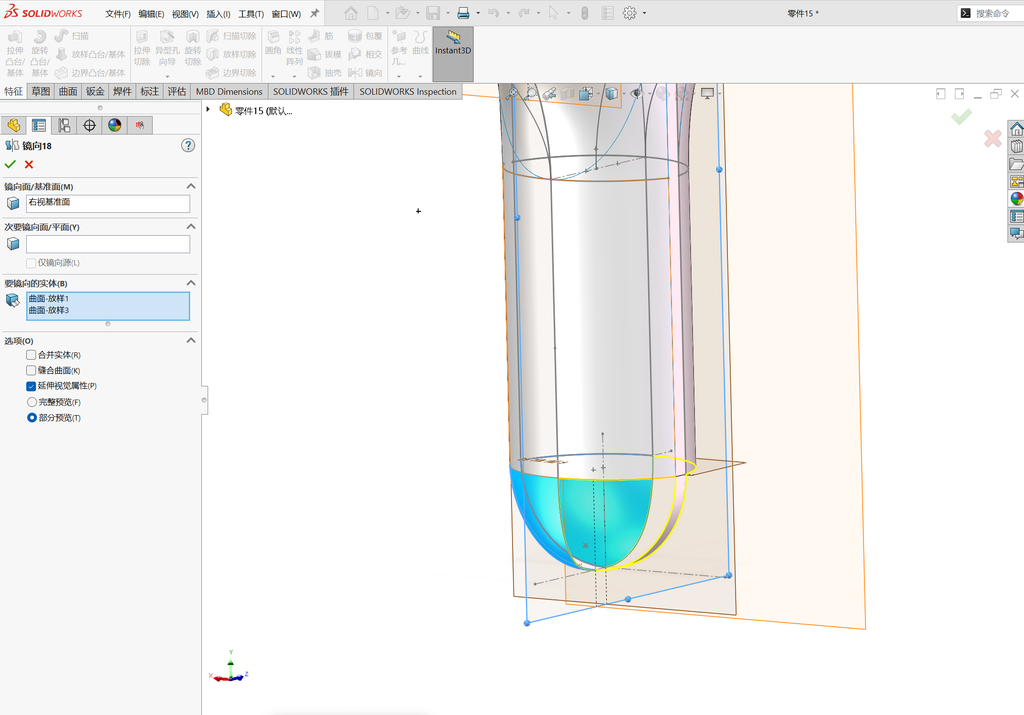This screenshot has width=1024, height=715.
Task: Select 曲面-放样1 in the bodies list
Action: 48,298
